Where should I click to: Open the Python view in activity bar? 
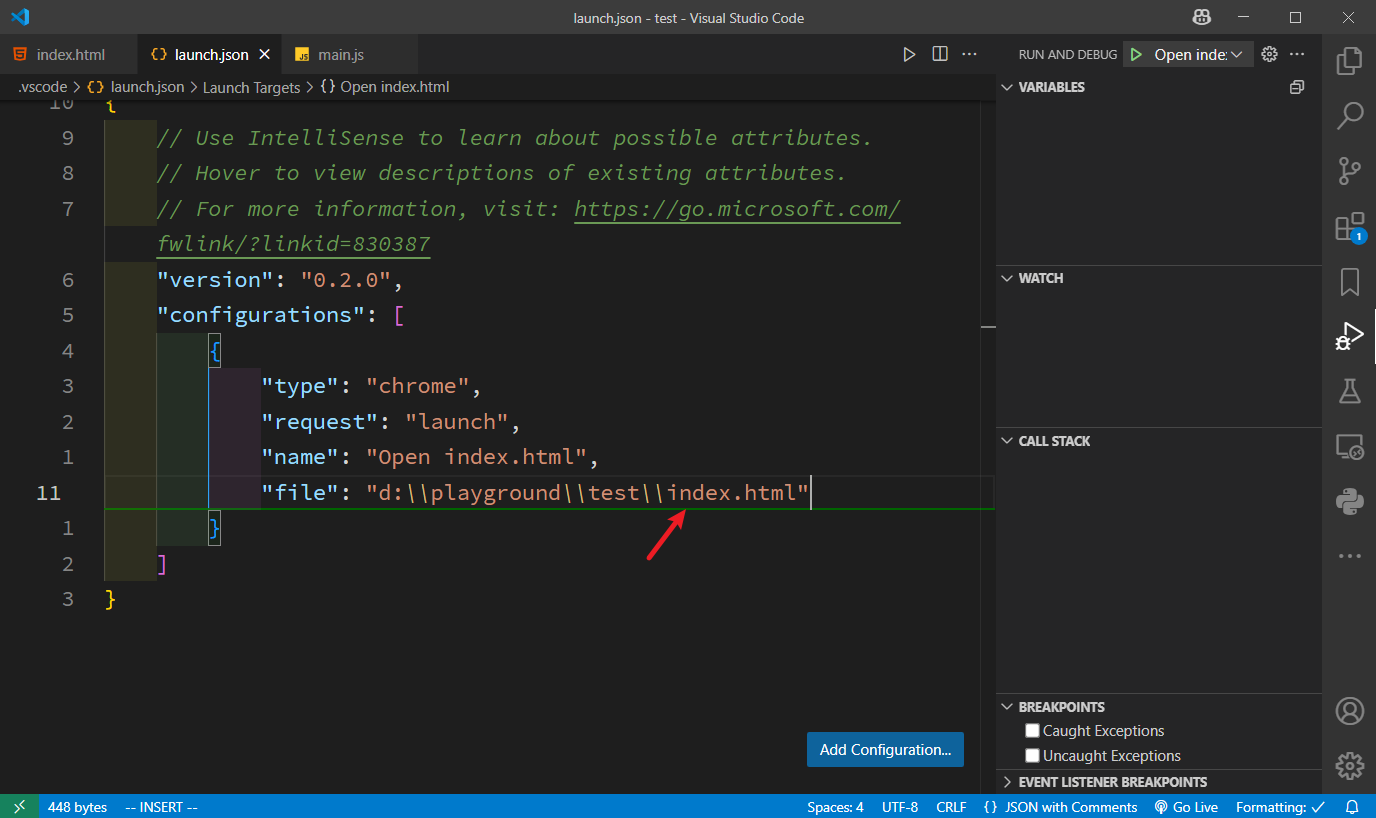click(1349, 501)
